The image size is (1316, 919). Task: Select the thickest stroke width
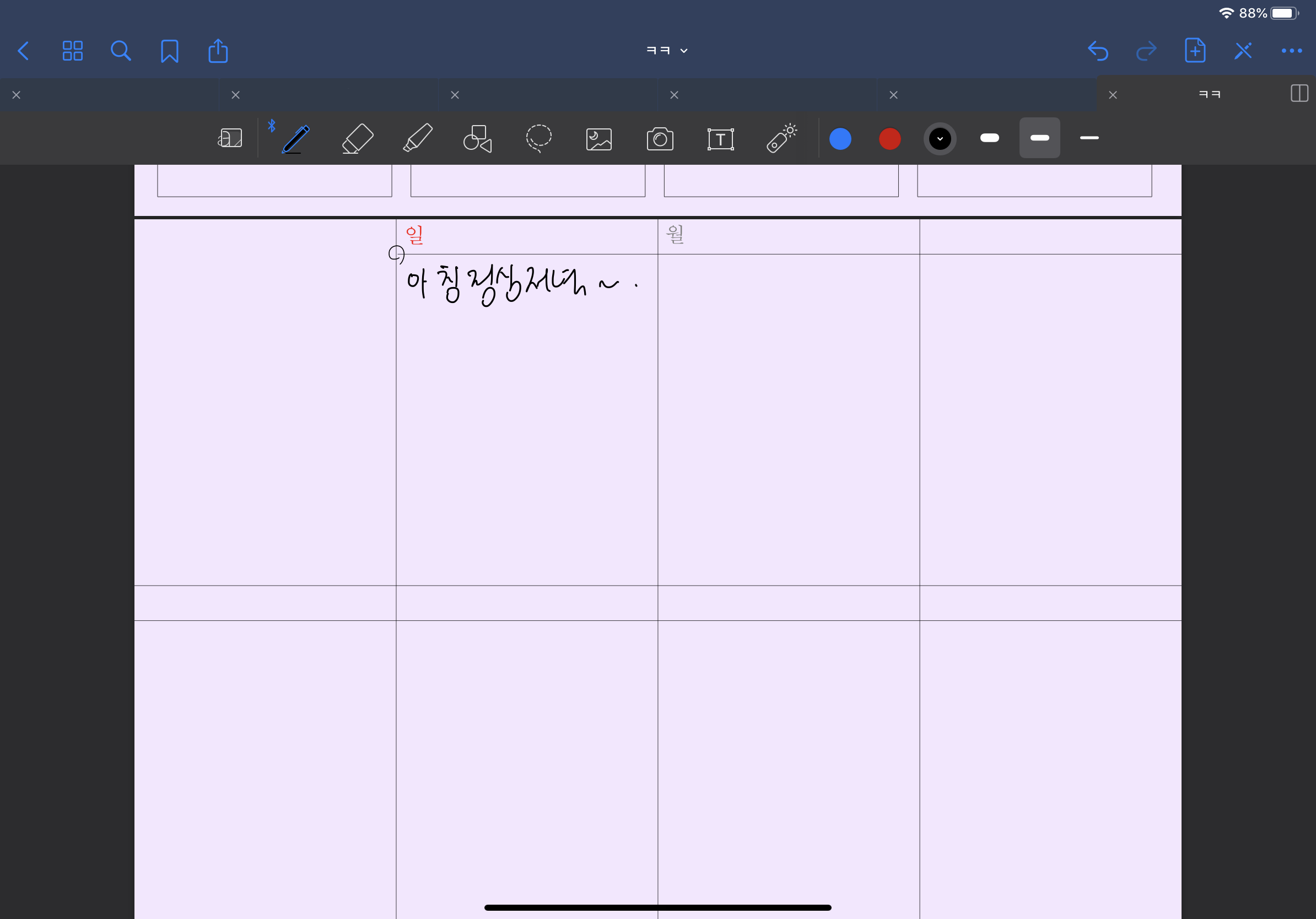coord(989,138)
